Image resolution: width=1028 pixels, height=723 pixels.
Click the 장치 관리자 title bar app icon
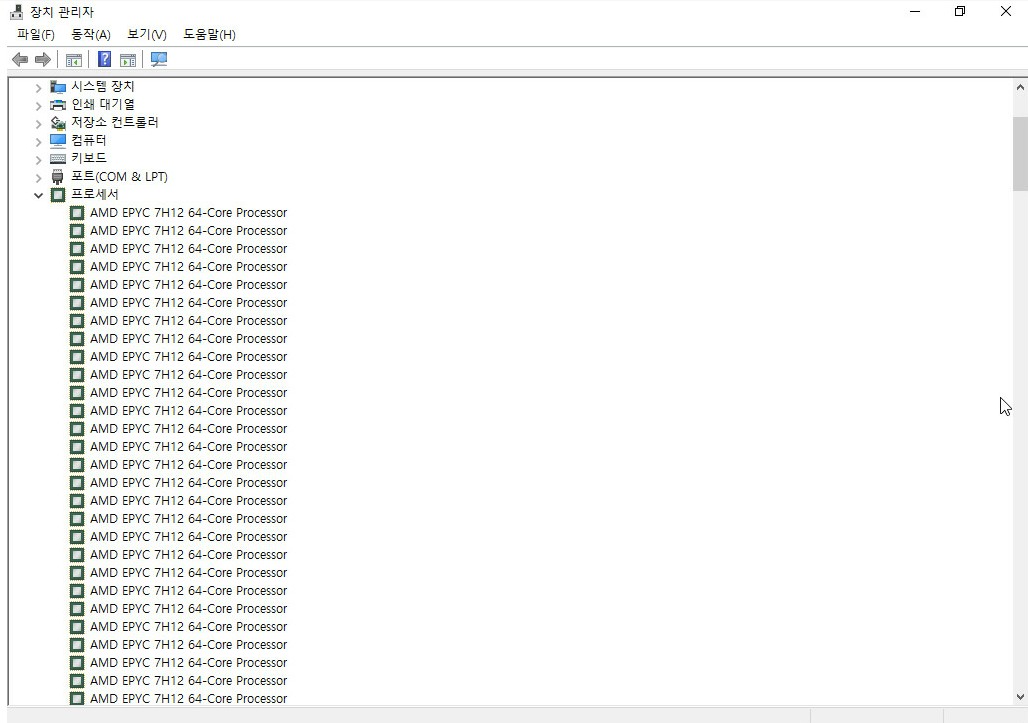(16, 12)
